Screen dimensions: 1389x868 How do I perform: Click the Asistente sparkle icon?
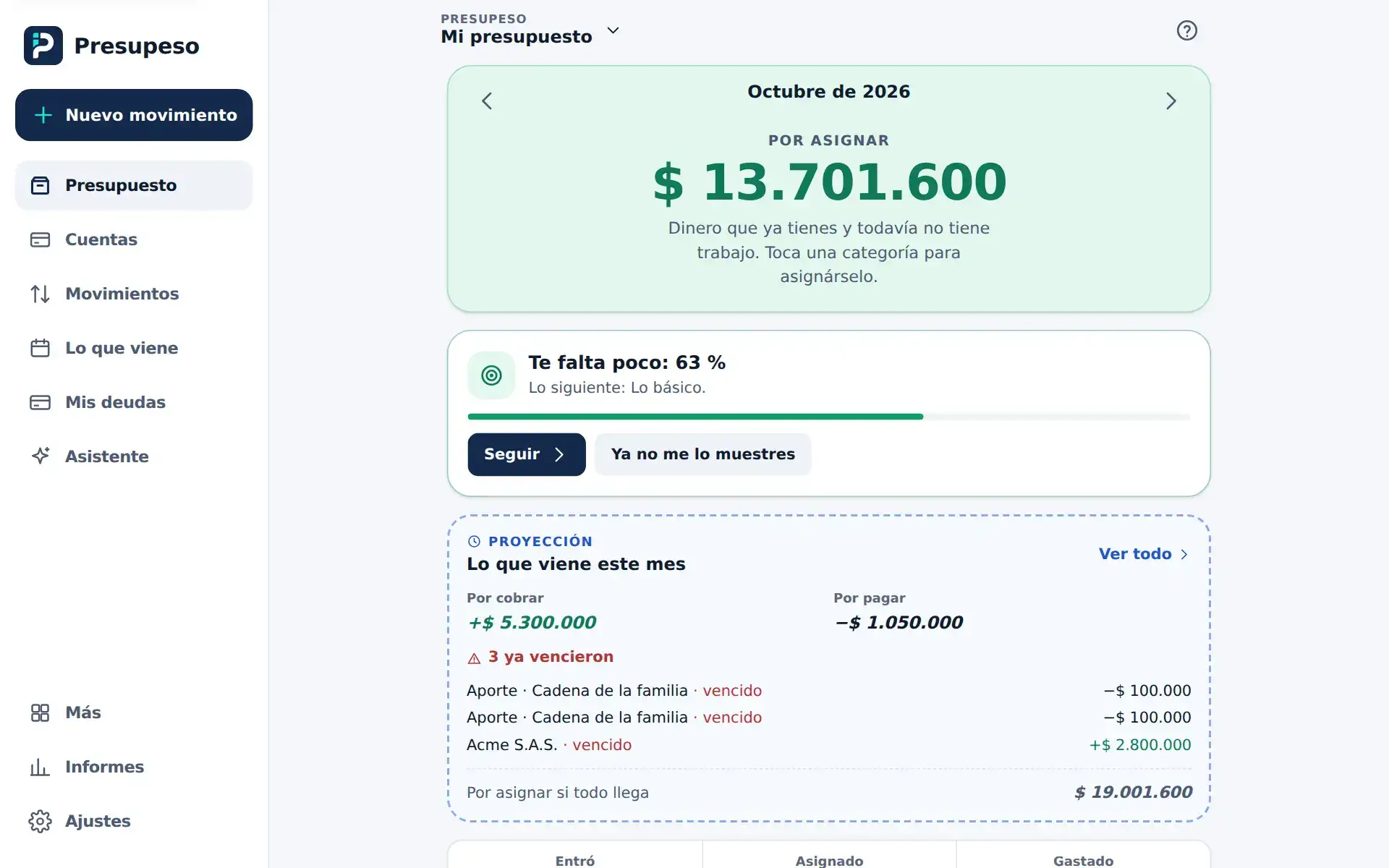41,456
